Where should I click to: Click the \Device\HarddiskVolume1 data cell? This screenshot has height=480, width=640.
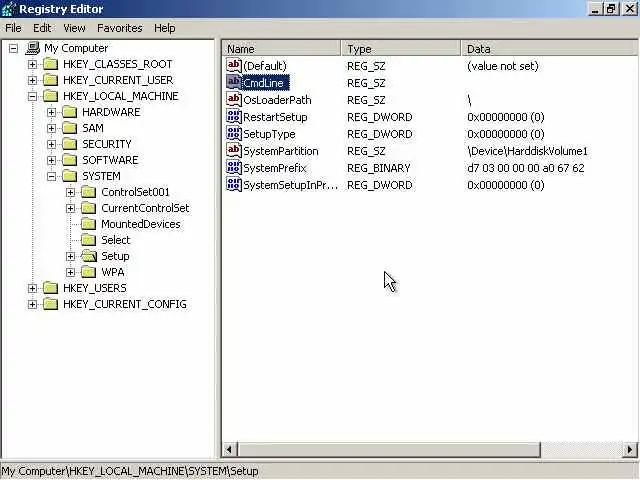(527, 151)
